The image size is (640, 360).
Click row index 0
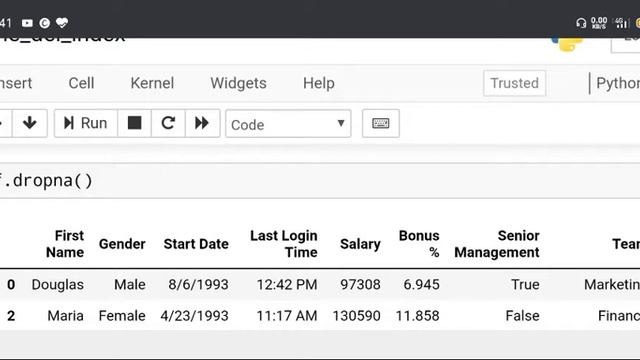[x=11, y=284]
